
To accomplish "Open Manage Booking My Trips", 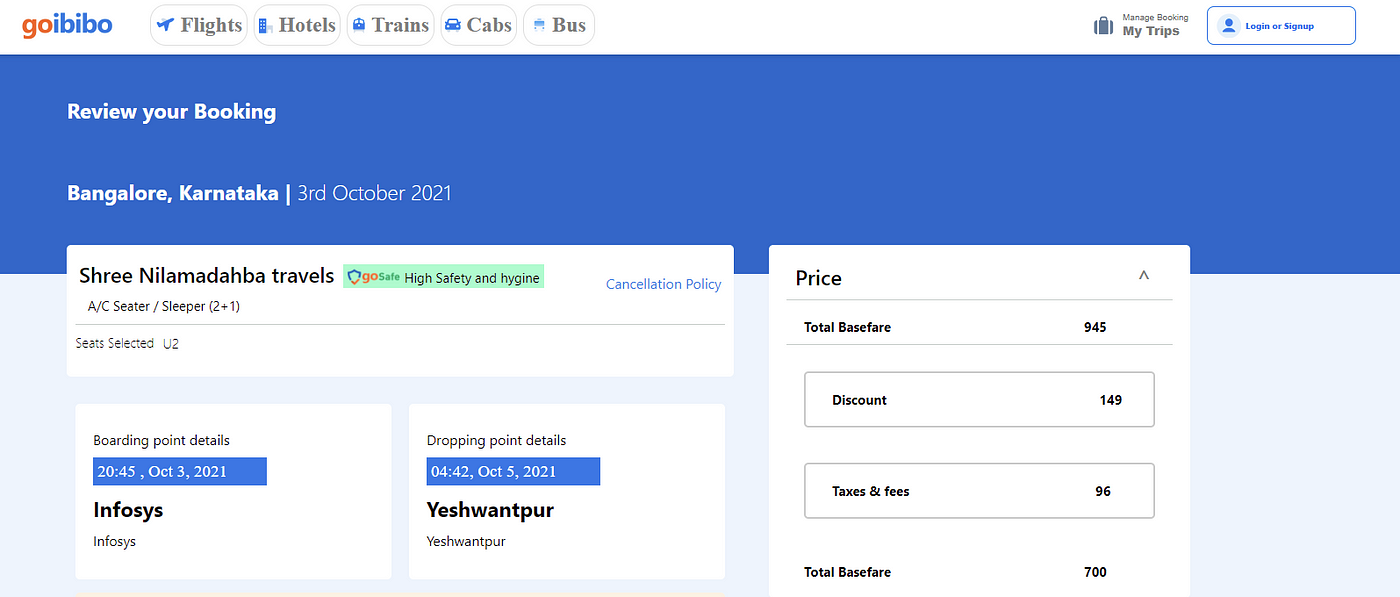I will click(x=1141, y=26).
